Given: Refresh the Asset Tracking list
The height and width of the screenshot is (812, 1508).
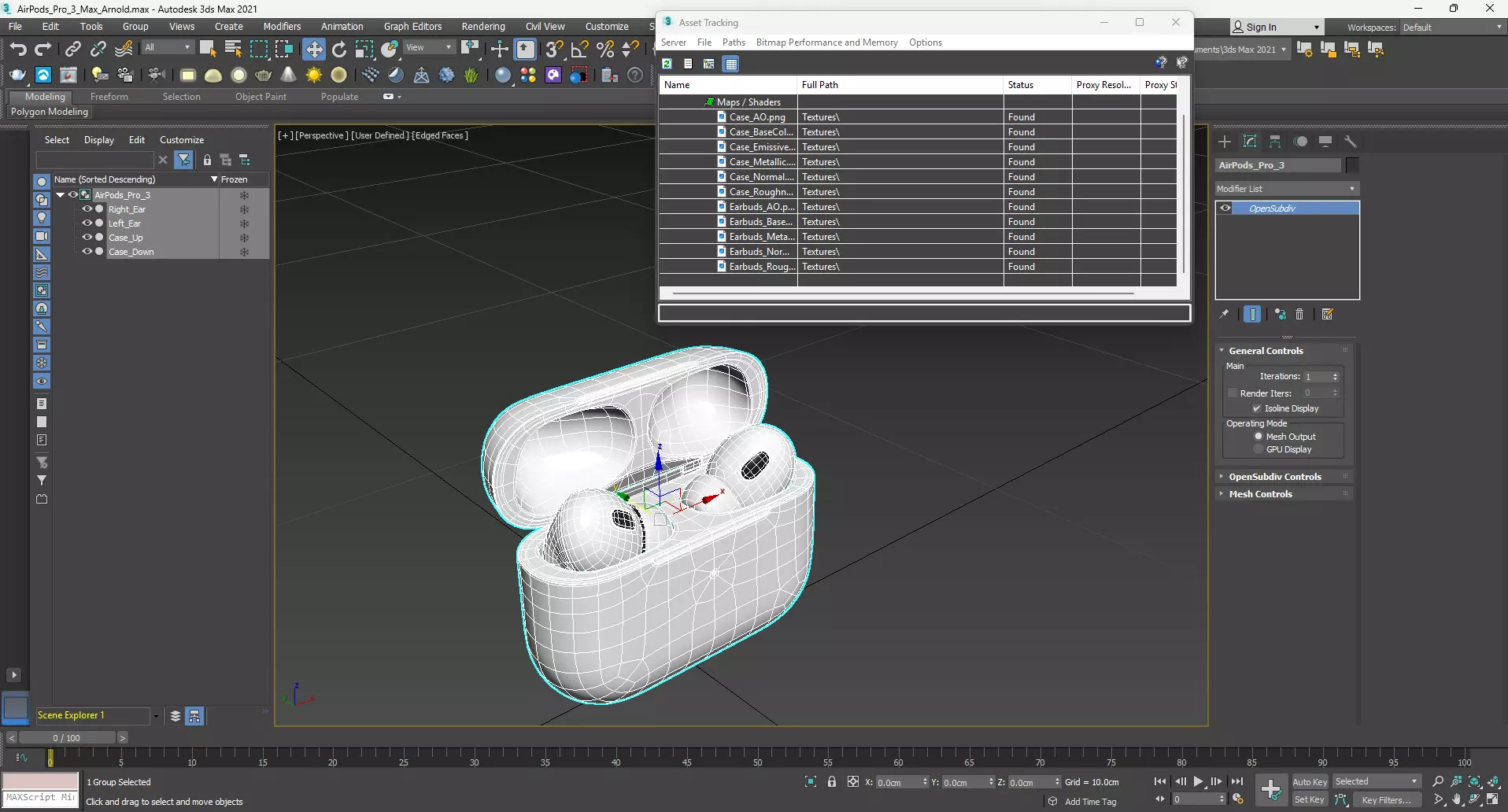Looking at the screenshot, I should [667, 64].
